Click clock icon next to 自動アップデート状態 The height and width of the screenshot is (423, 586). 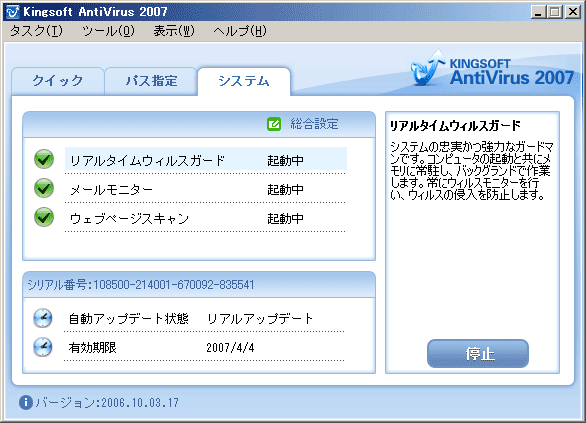[x=43, y=318]
